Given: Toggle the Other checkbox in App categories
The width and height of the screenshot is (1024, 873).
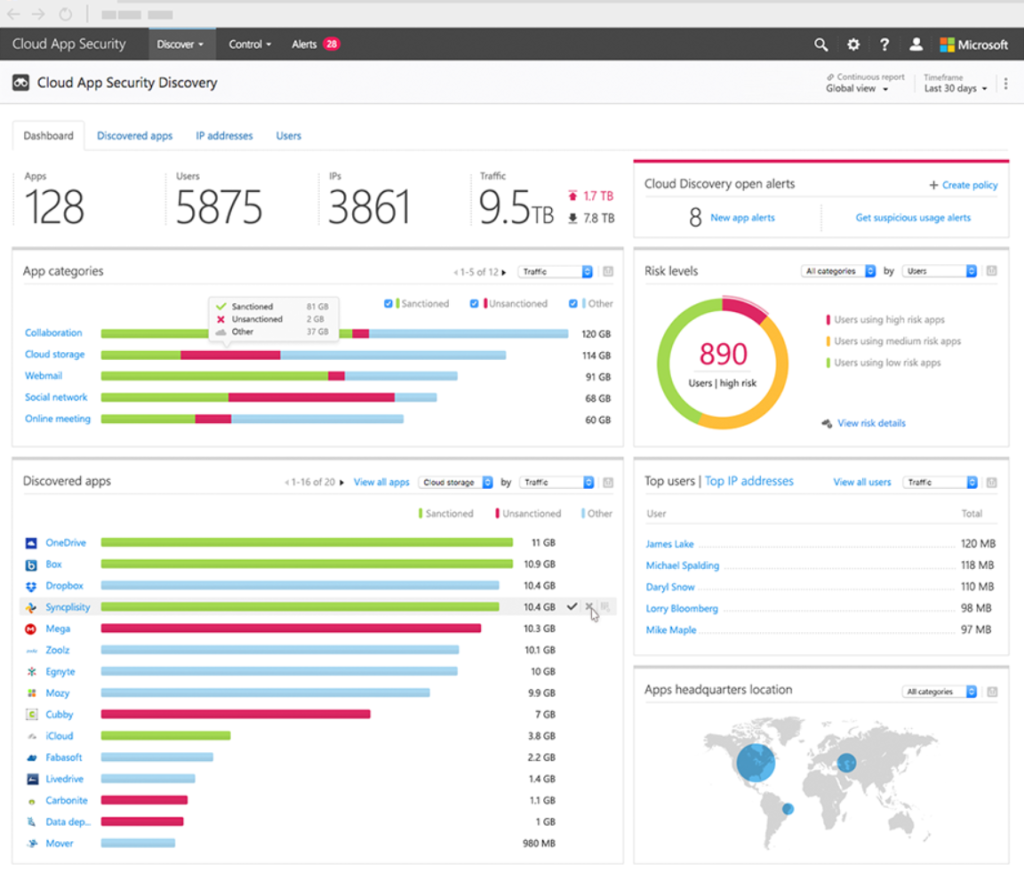Looking at the screenshot, I should (x=573, y=304).
